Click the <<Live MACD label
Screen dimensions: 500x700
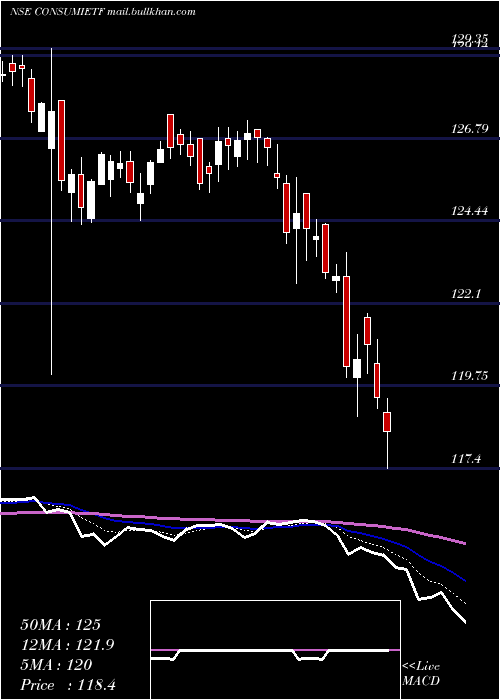(x=421, y=674)
